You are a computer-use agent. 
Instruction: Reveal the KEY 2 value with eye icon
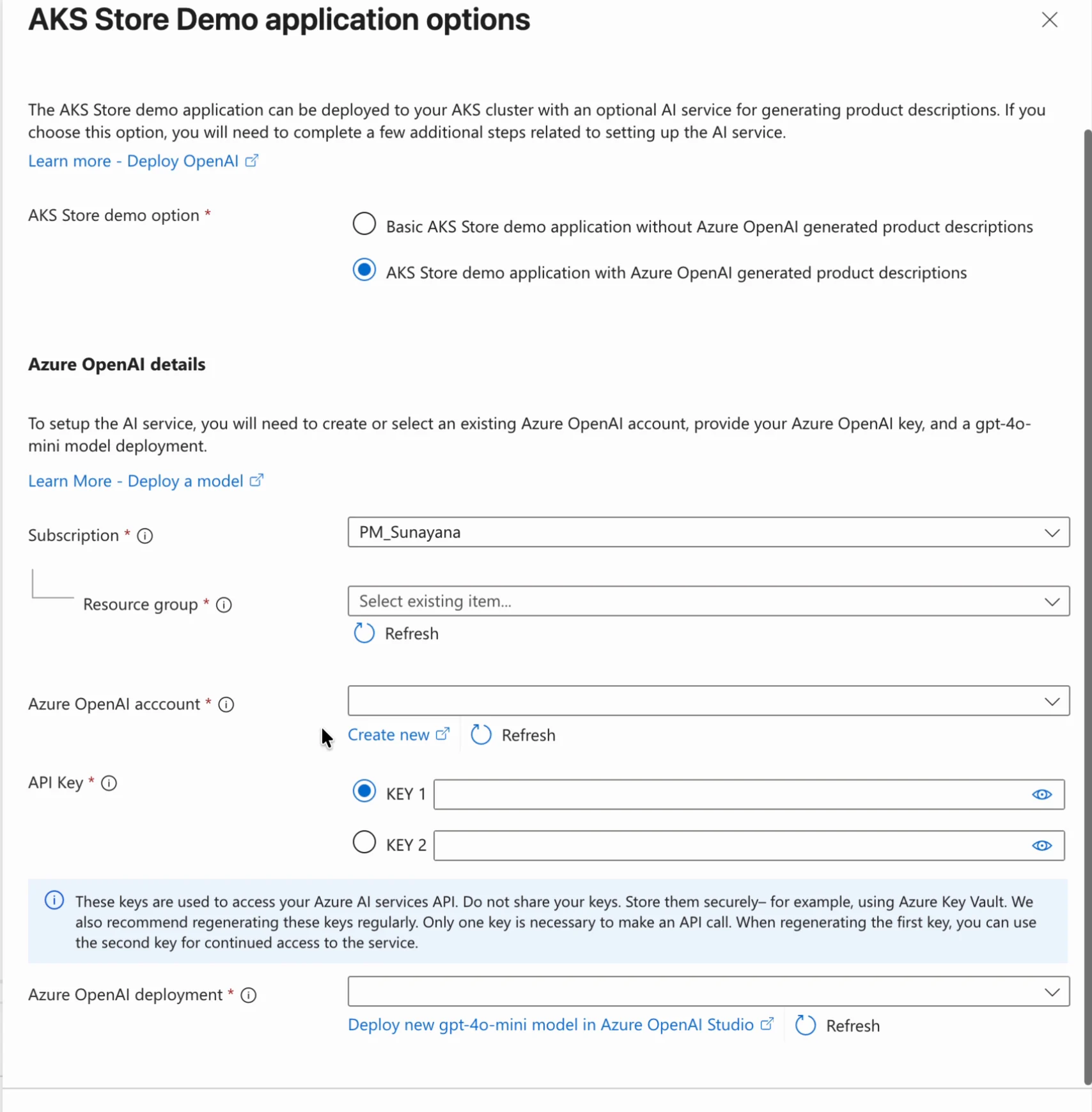pos(1041,846)
